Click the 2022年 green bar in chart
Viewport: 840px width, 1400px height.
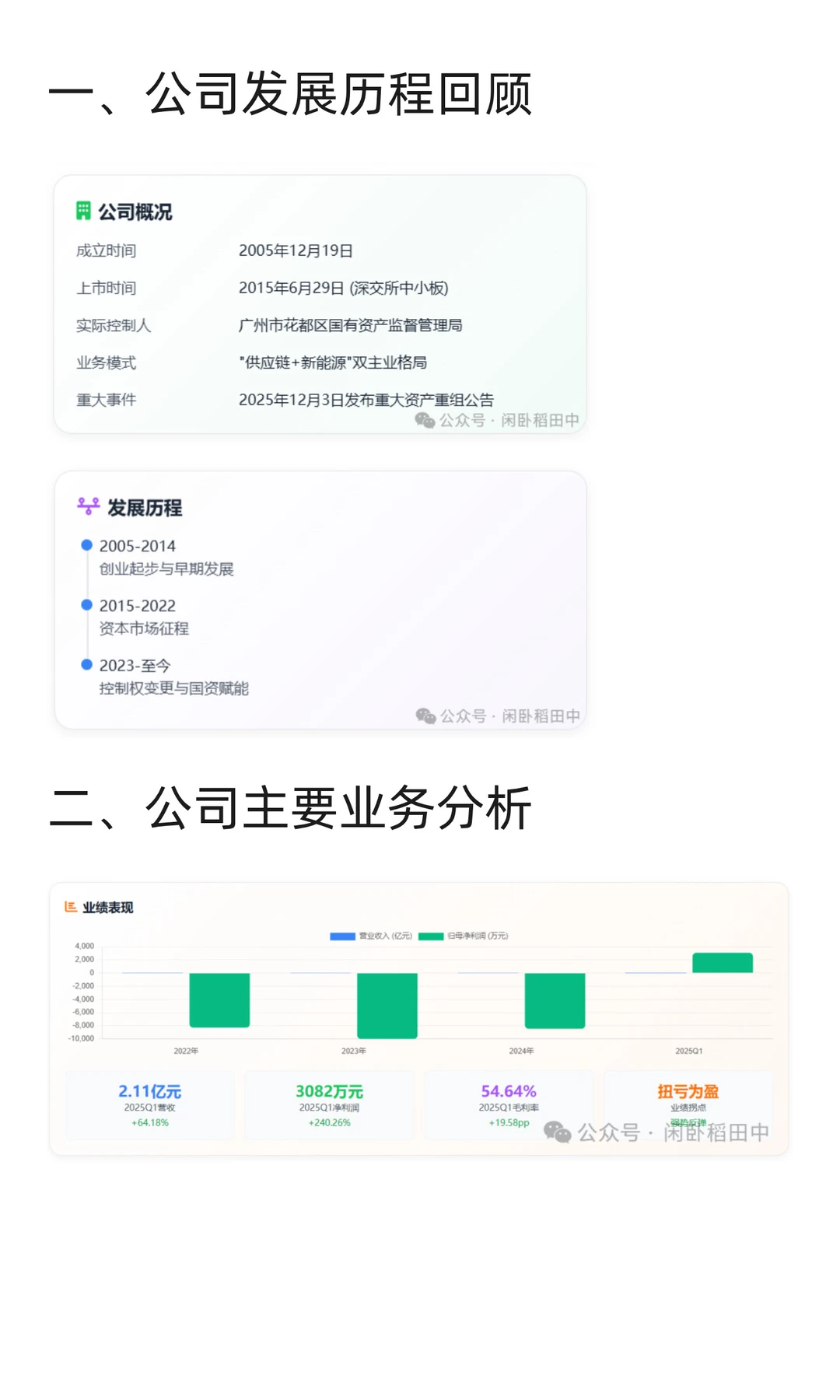click(x=219, y=1000)
